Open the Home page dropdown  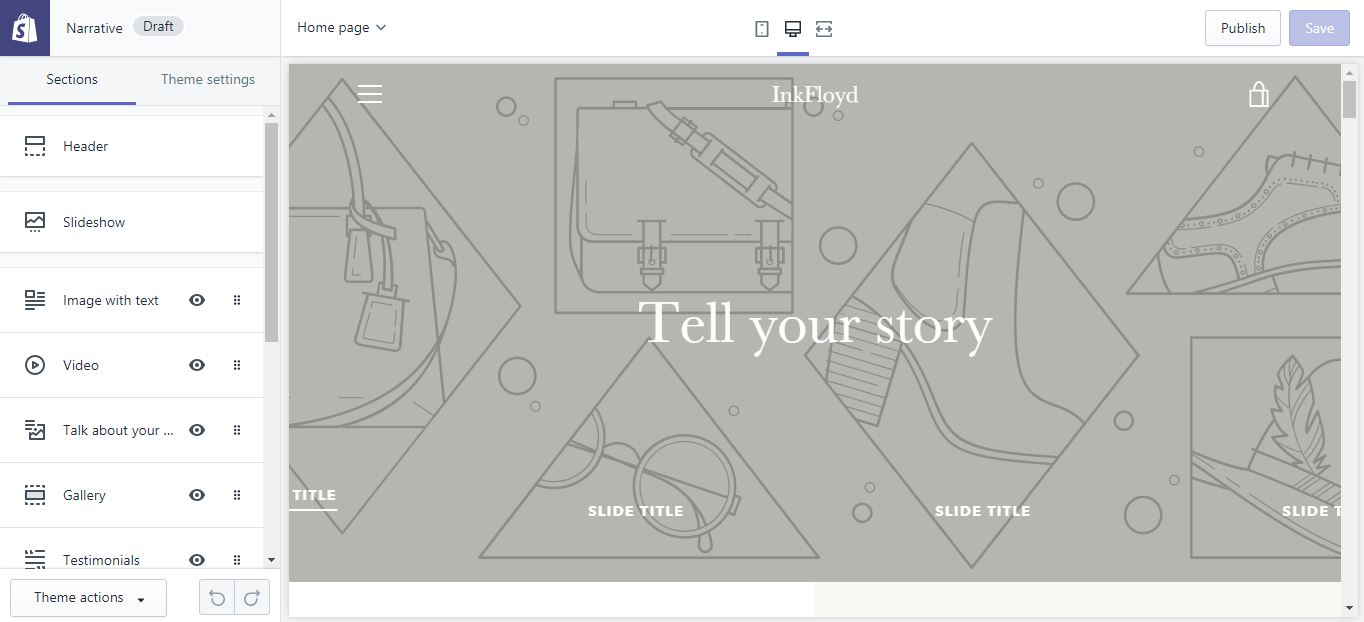pyautogui.click(x=341, y=28)
